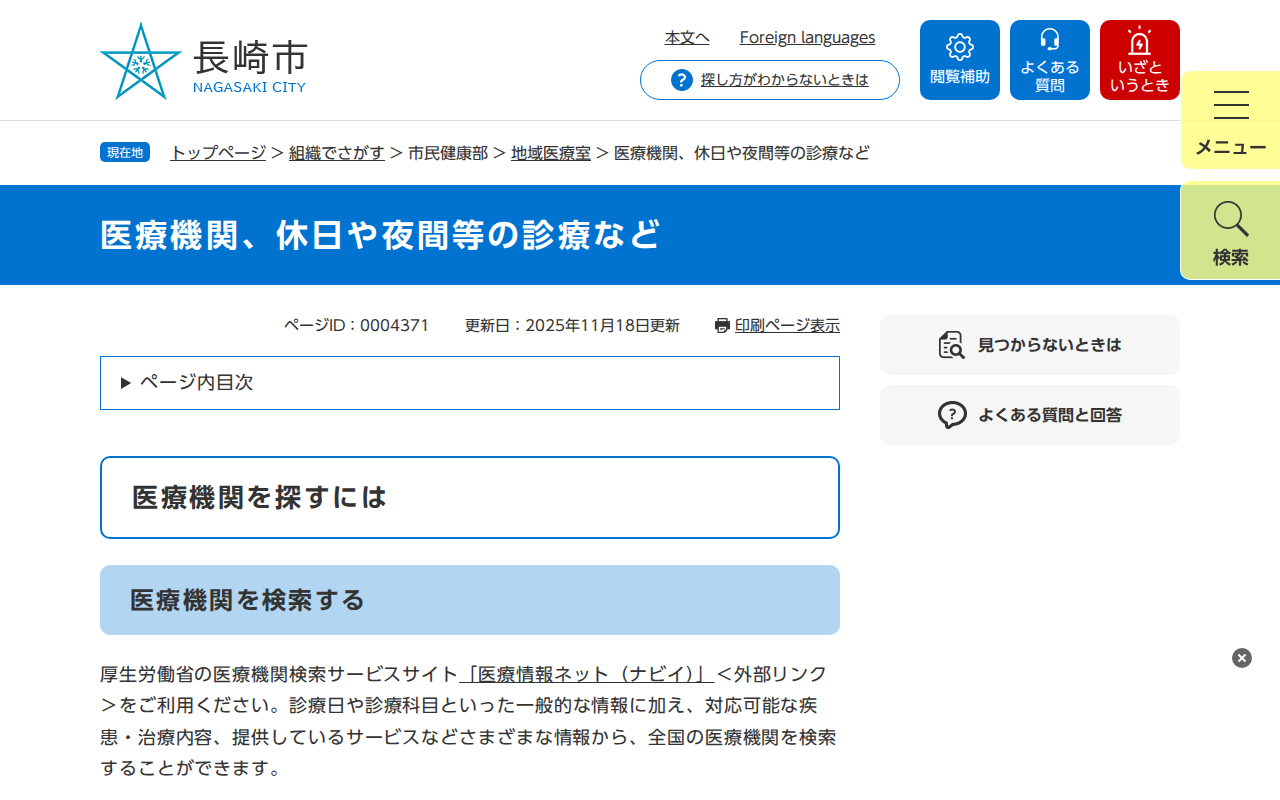Click 探し方がわからないときは help button
The width and height of the screenshot is (1280, 800).
784,80
